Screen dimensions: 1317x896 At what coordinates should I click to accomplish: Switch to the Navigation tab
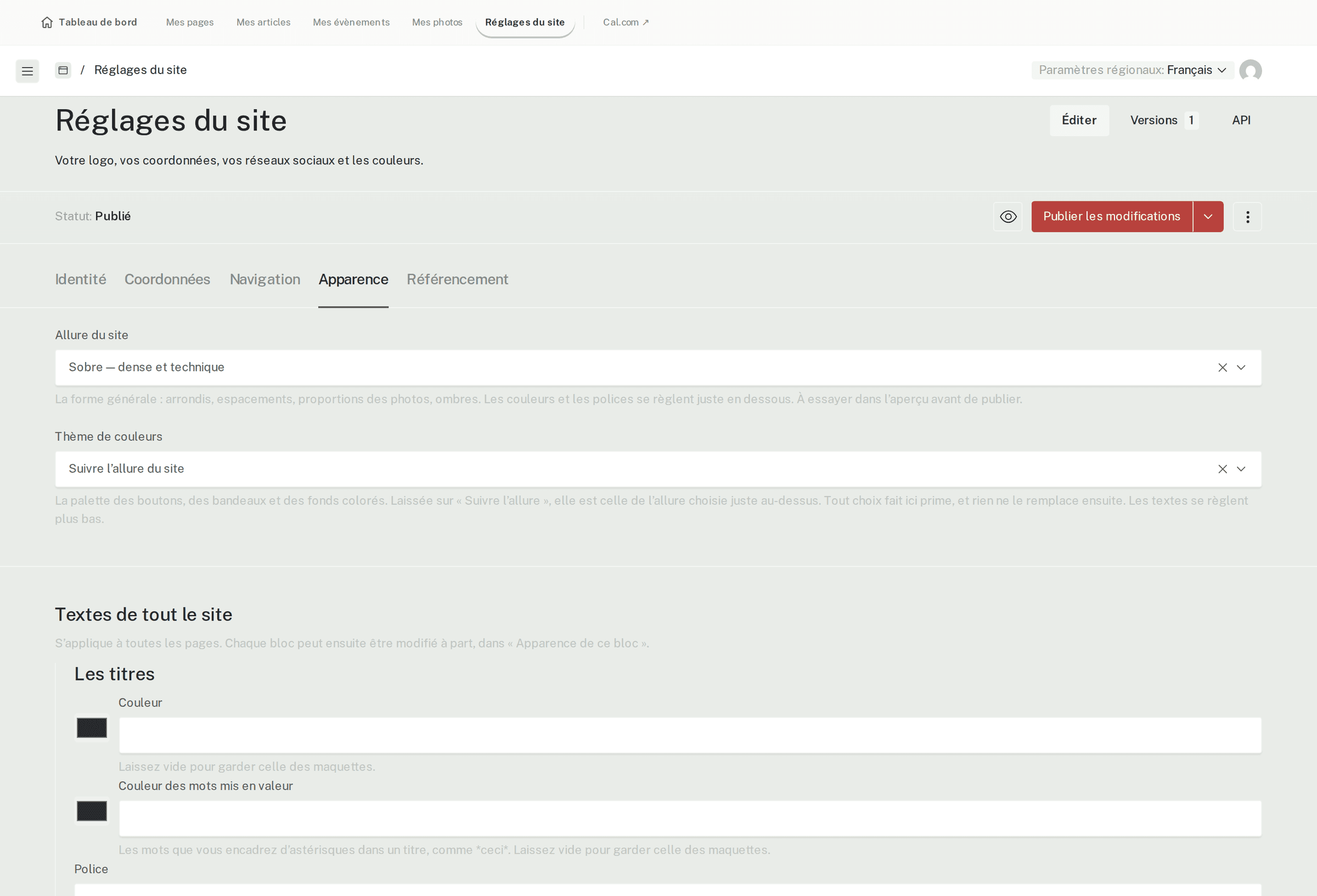click(x=264, y=279)
